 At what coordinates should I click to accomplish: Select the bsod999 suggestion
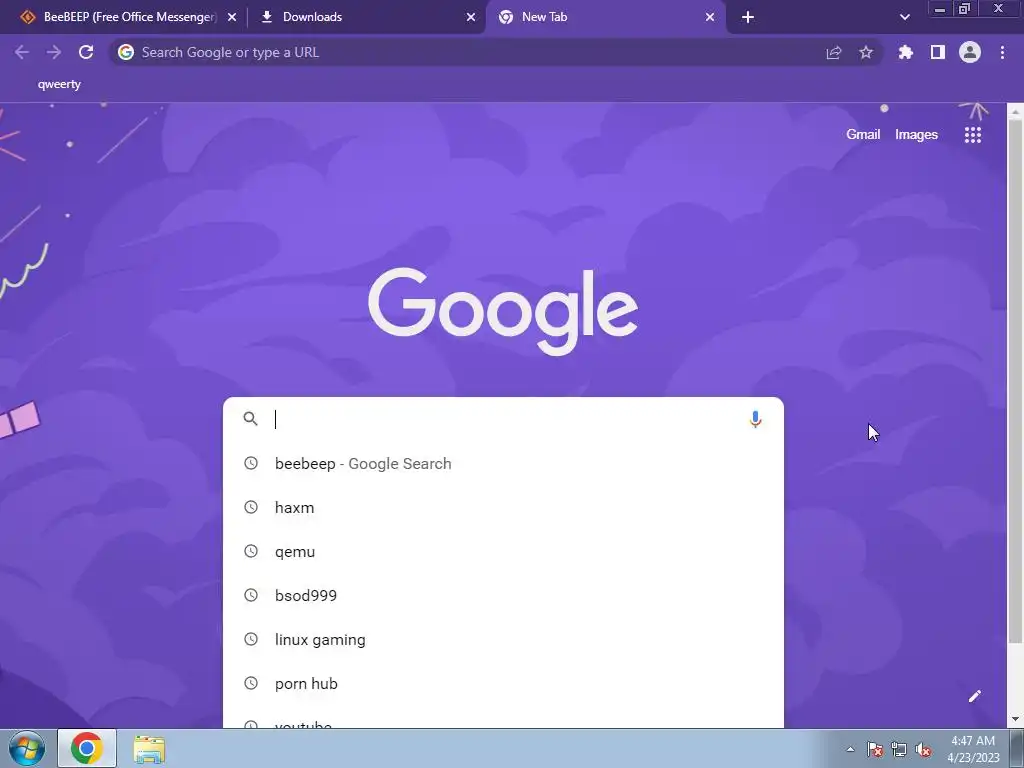pyautogui.click(x=503, y=596)
